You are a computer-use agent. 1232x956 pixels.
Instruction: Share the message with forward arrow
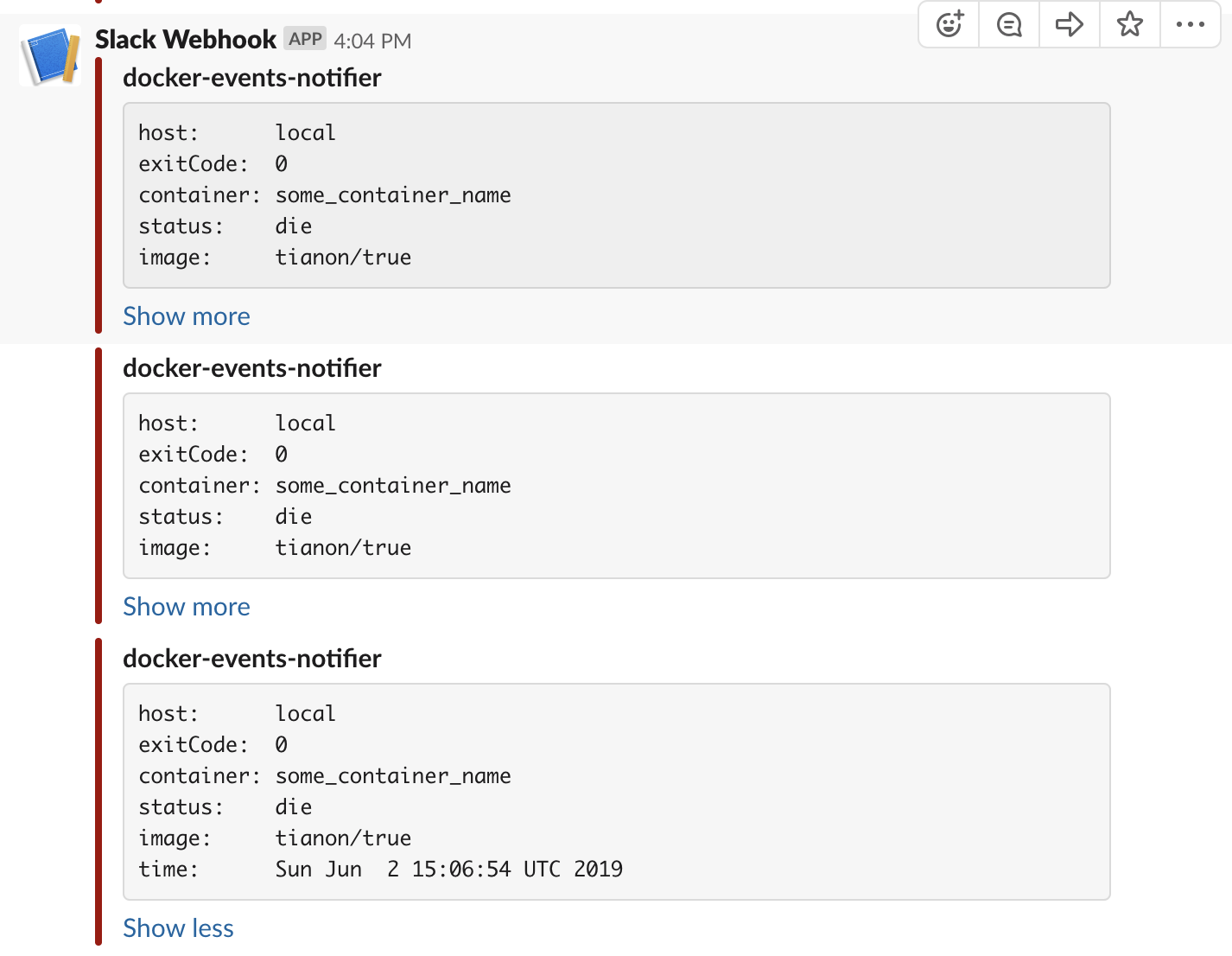coord(1070,24)
